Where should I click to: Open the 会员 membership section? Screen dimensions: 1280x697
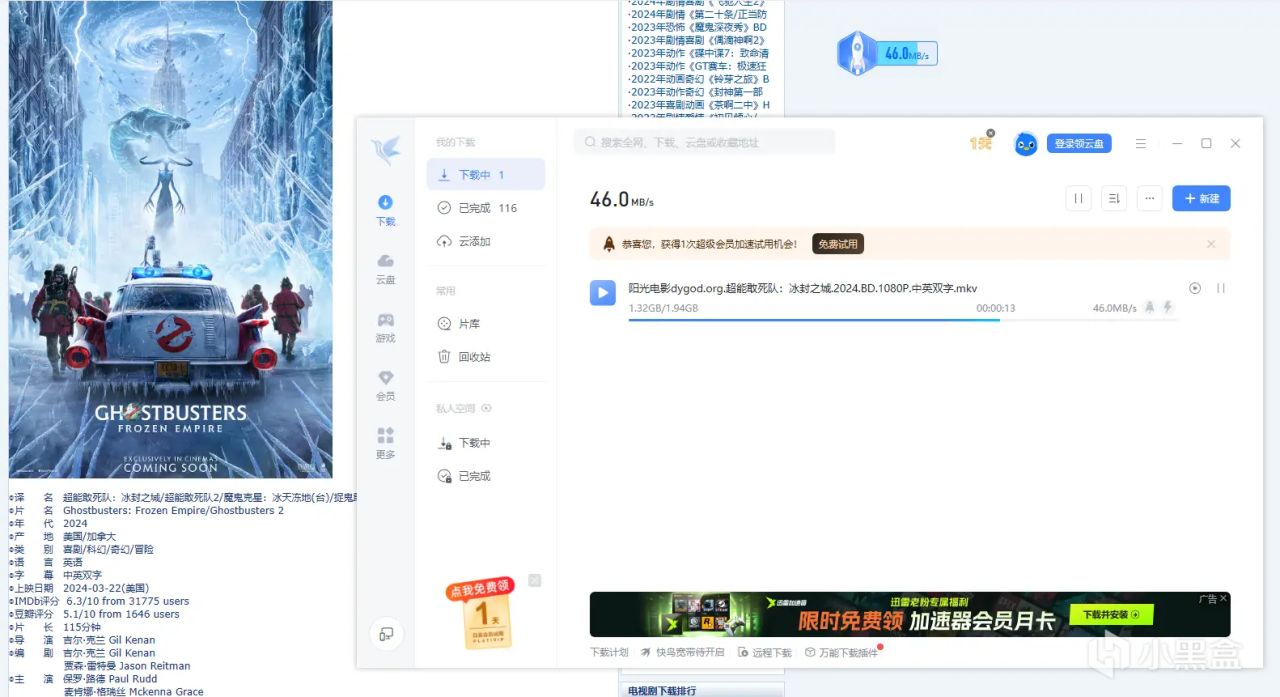[386, 386]
